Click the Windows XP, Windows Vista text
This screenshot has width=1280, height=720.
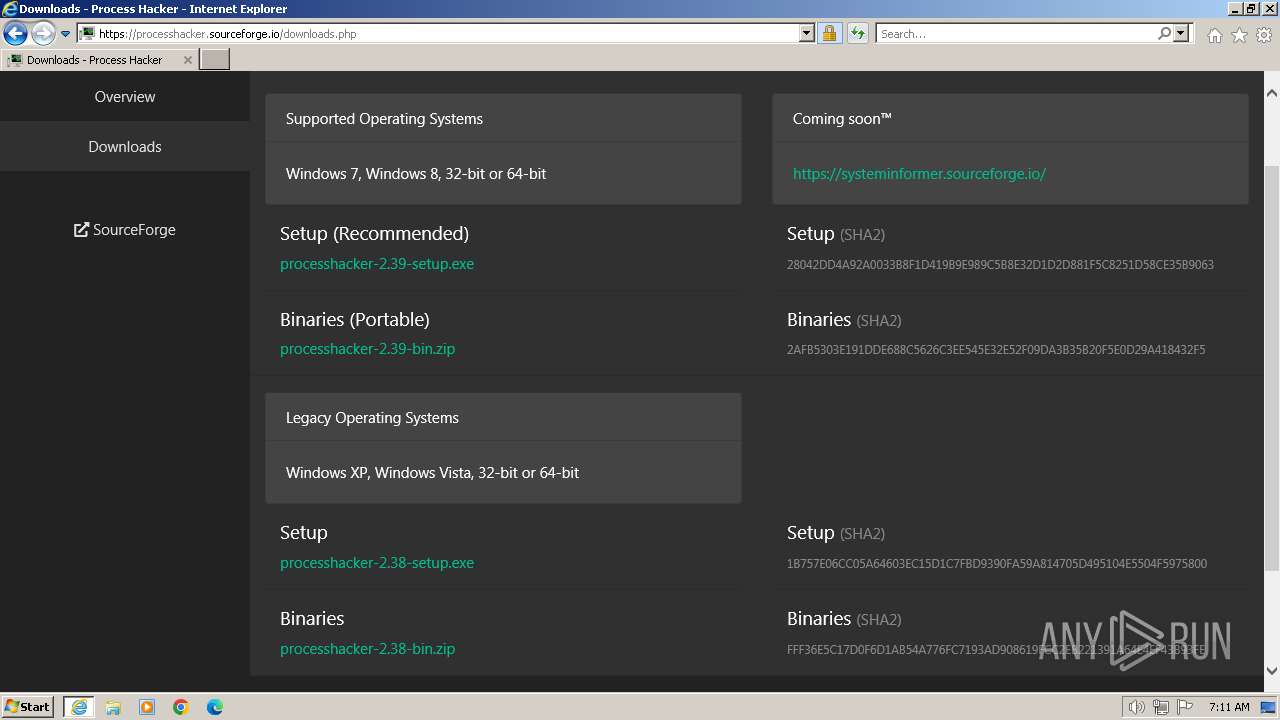(x=432, y=472)
